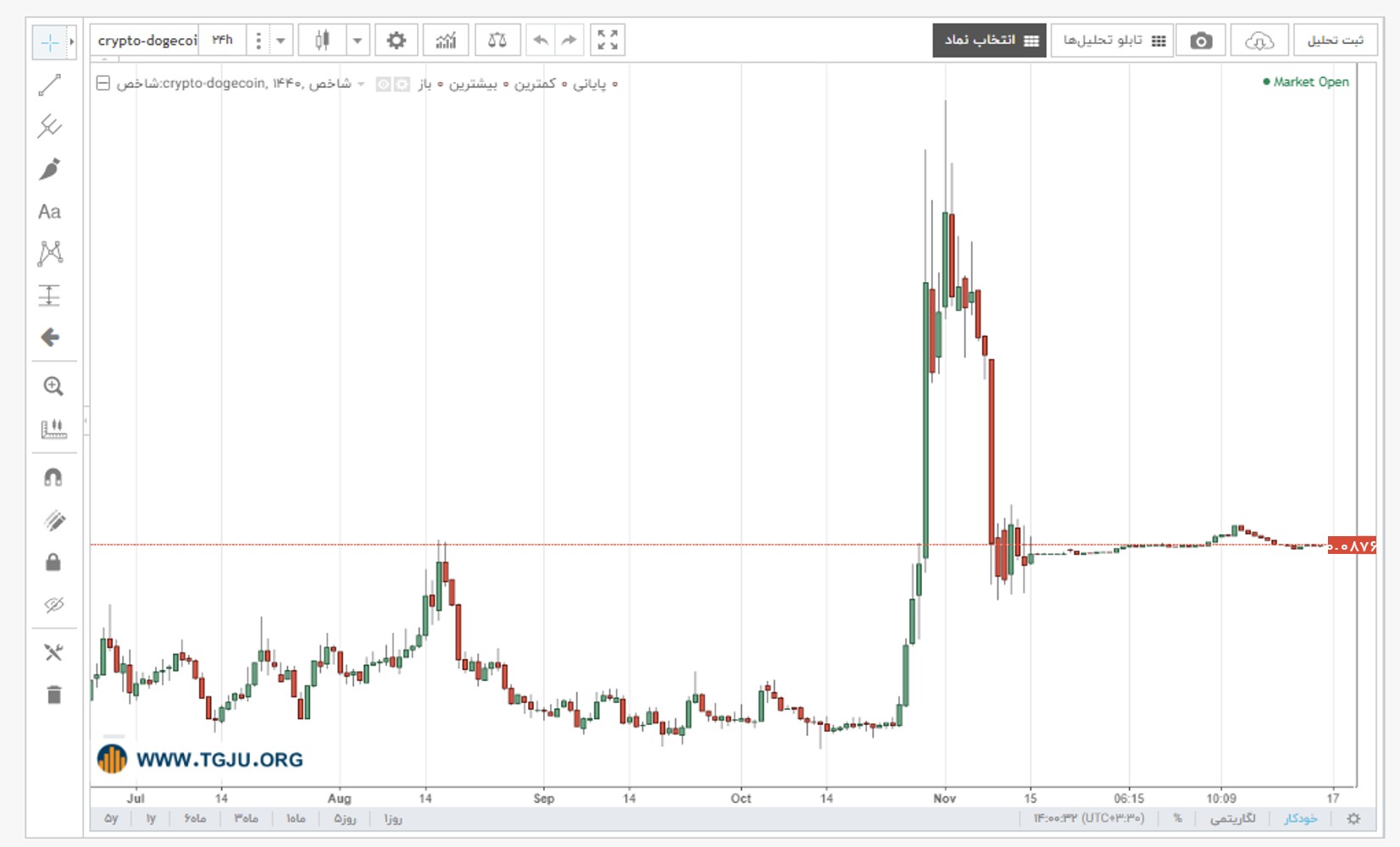The height and width of the screenshot is (847, 1400).
Task: Select the ۵y time range
Action: click(111, 818)
